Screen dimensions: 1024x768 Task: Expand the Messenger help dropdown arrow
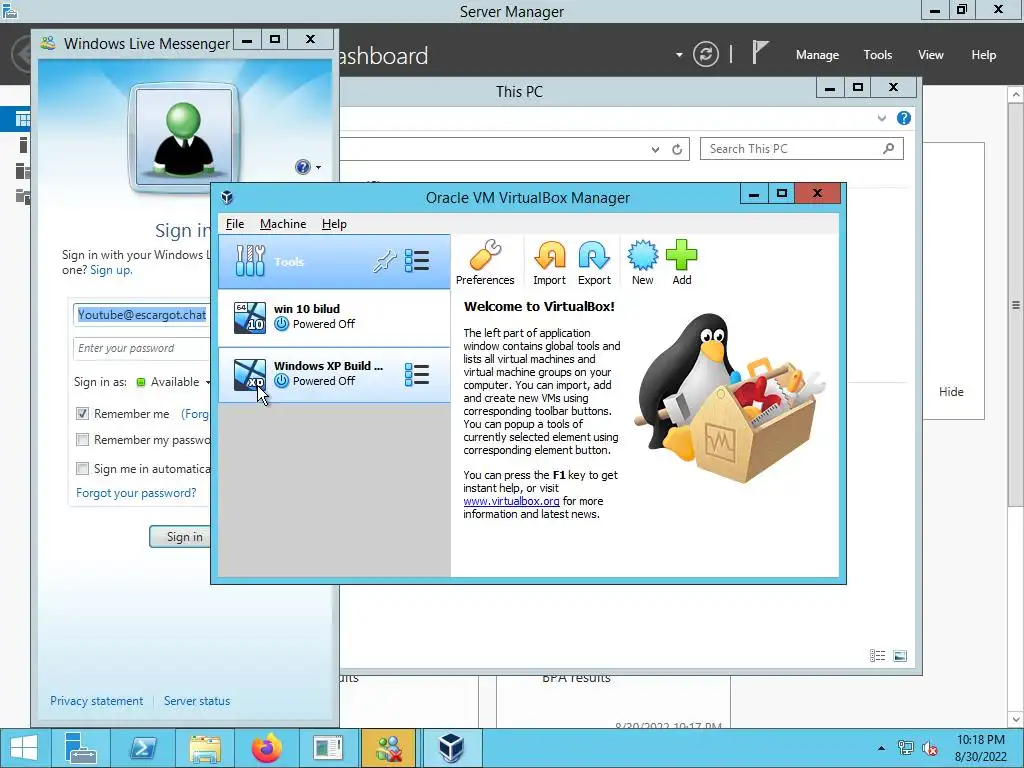point(318,167)
